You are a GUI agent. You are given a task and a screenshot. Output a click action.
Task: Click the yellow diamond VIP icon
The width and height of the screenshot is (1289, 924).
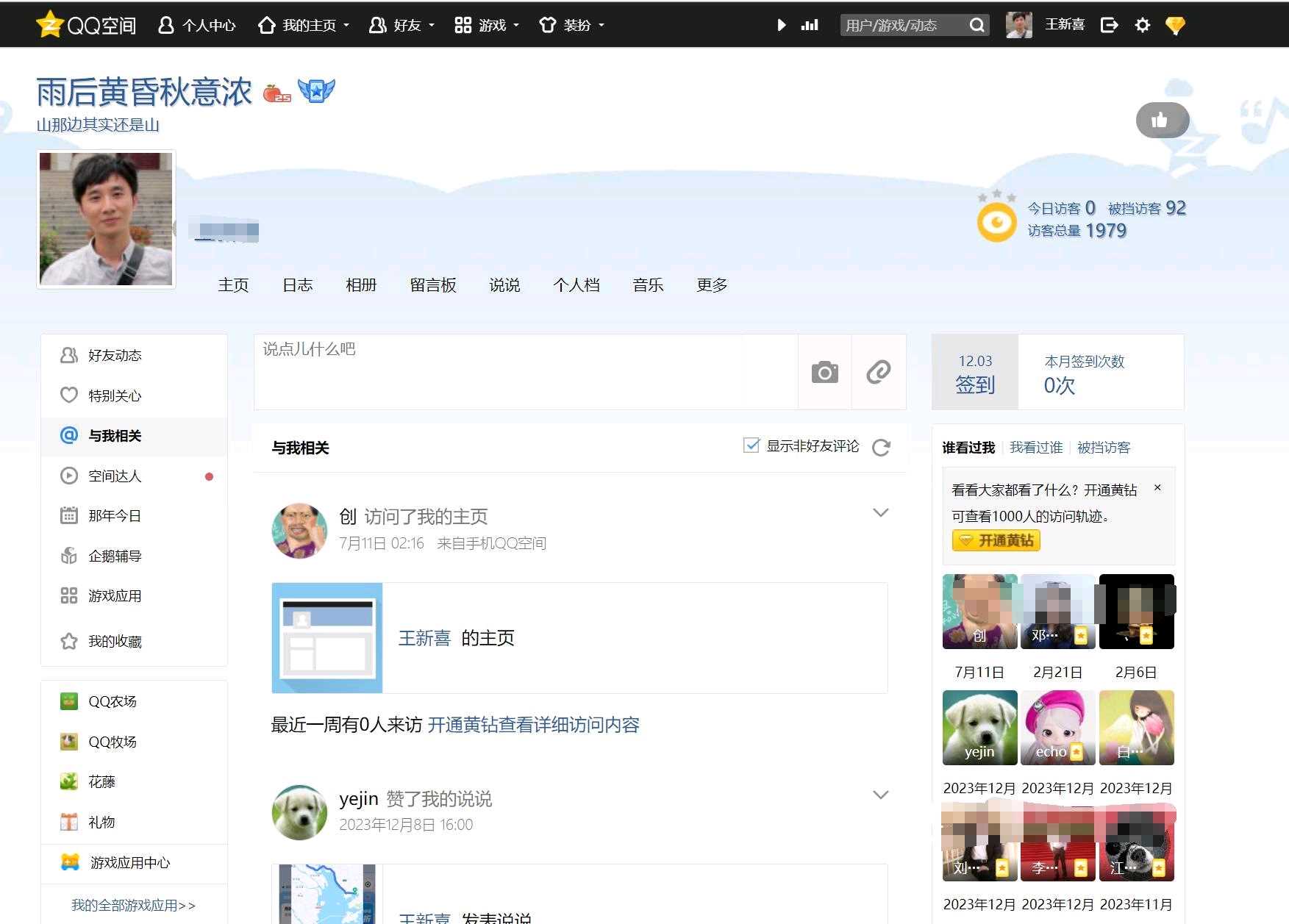pos(1175,26)
